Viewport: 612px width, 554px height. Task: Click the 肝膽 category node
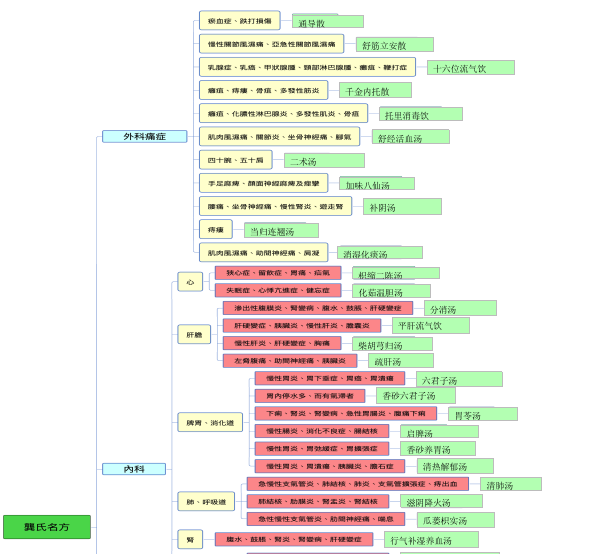[x=194, y=335]
